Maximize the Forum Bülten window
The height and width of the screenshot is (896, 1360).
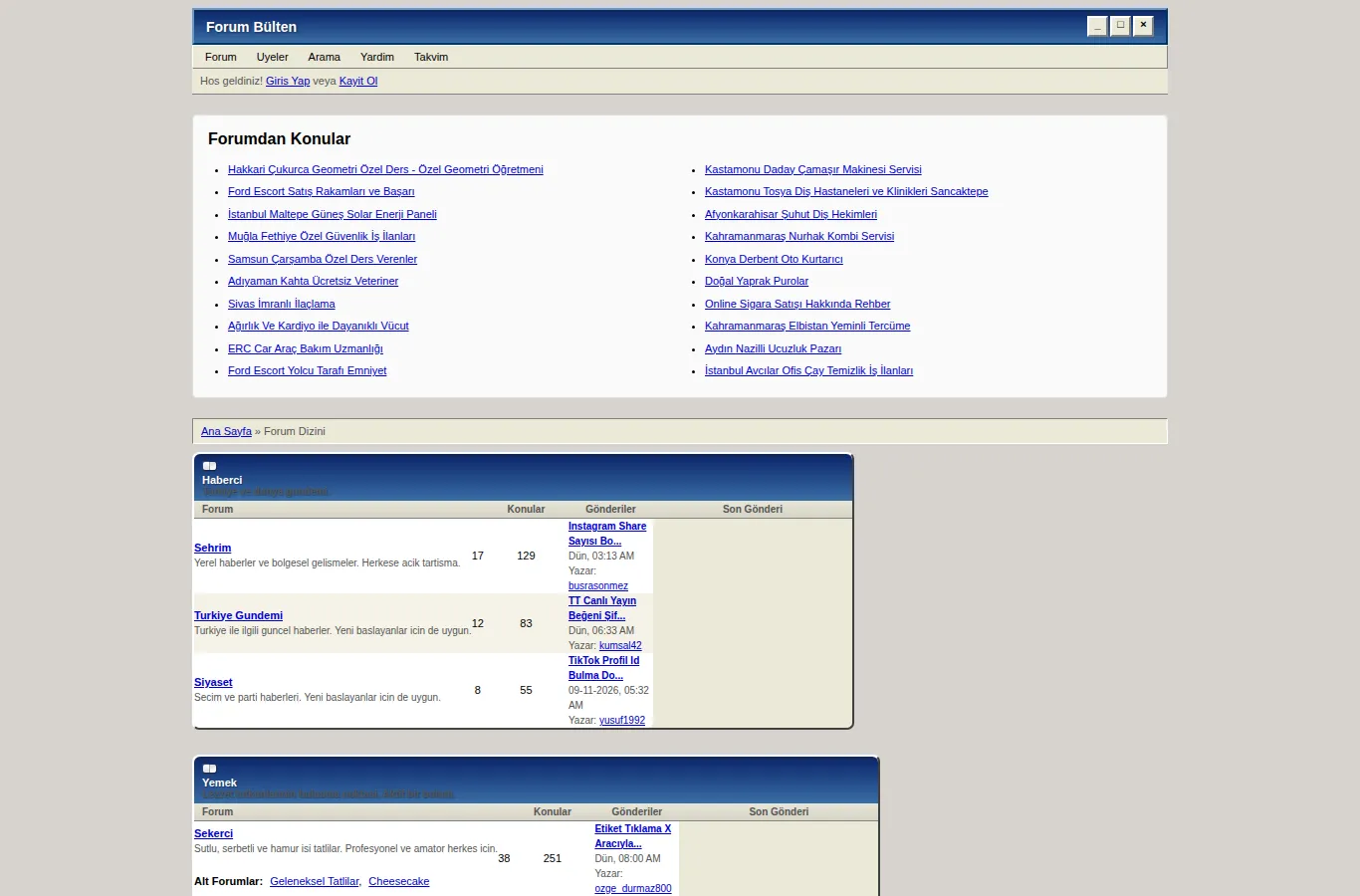(1120, 26)
